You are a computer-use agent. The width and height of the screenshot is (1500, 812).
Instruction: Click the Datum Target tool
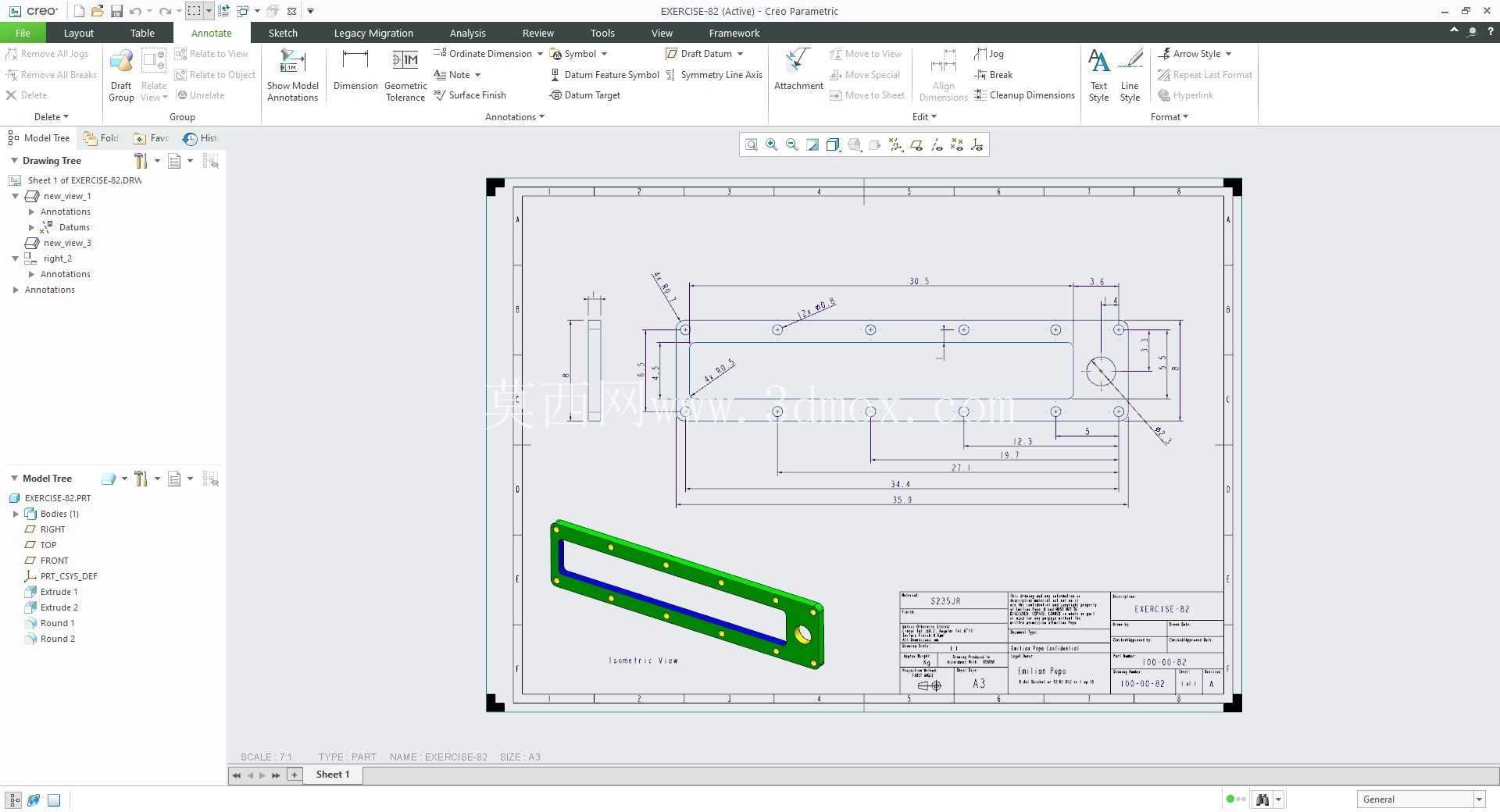click(585, 95)
